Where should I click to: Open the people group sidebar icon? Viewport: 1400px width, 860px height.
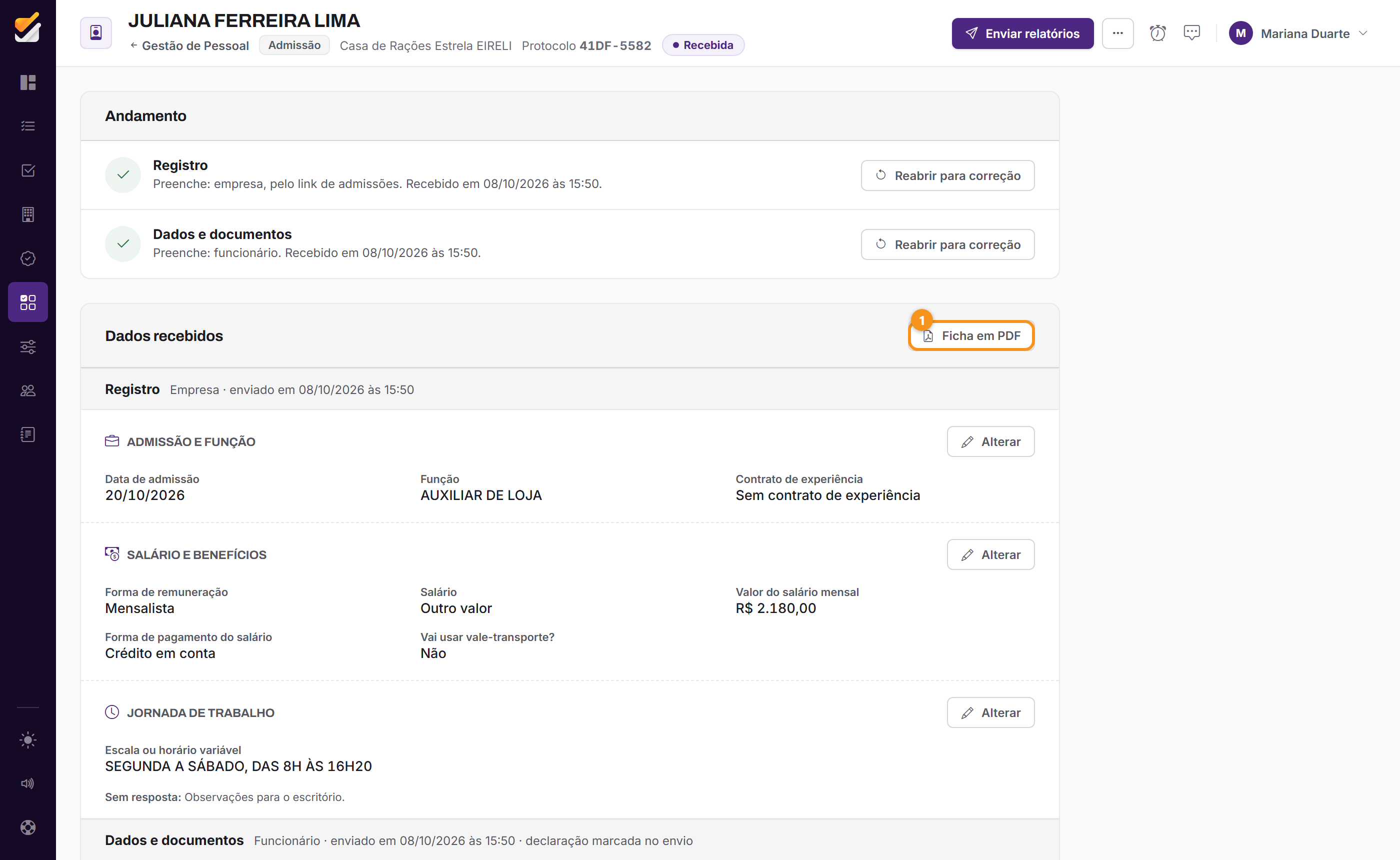pos(28,390)
